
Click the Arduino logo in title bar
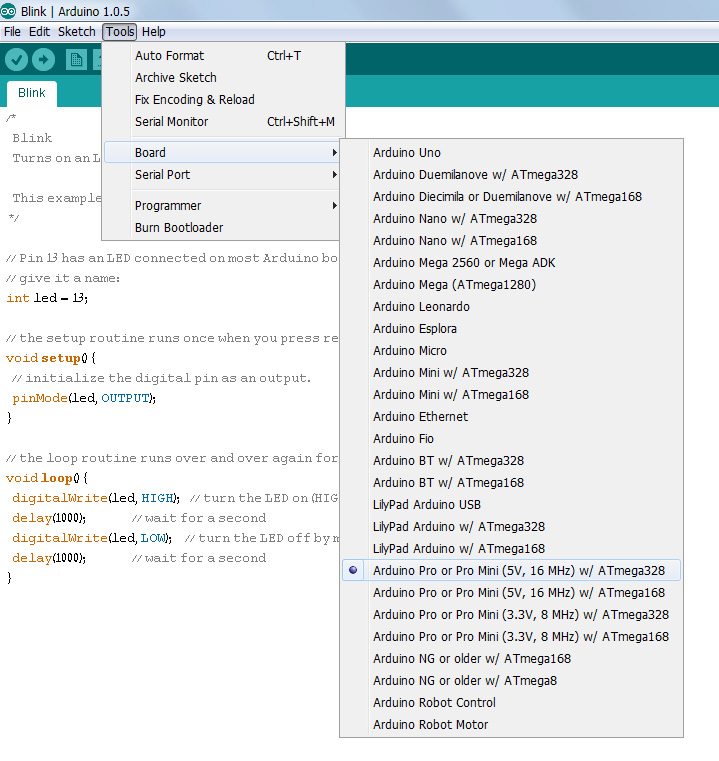pos(8,10)
